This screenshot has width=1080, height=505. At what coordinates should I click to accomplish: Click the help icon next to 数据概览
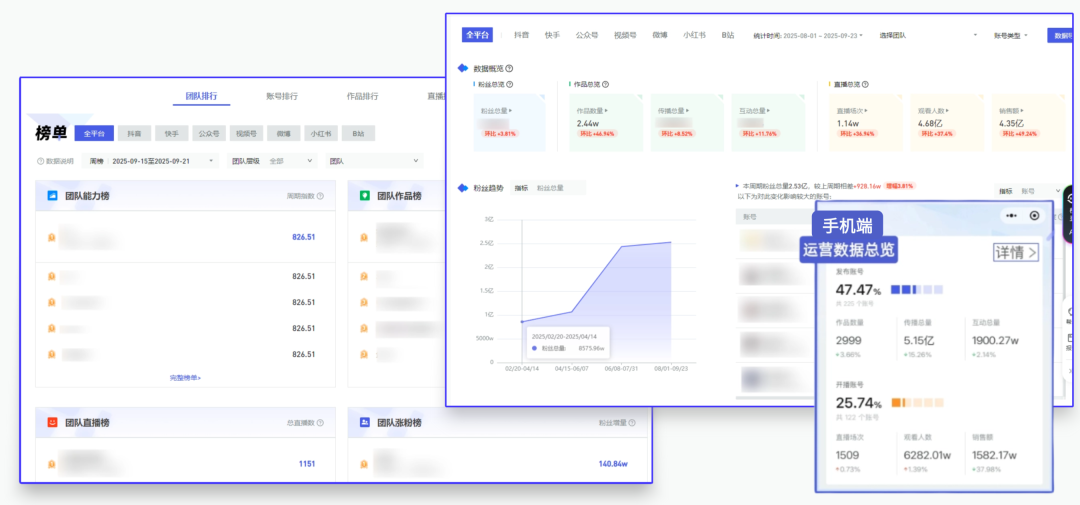point(509,68)
